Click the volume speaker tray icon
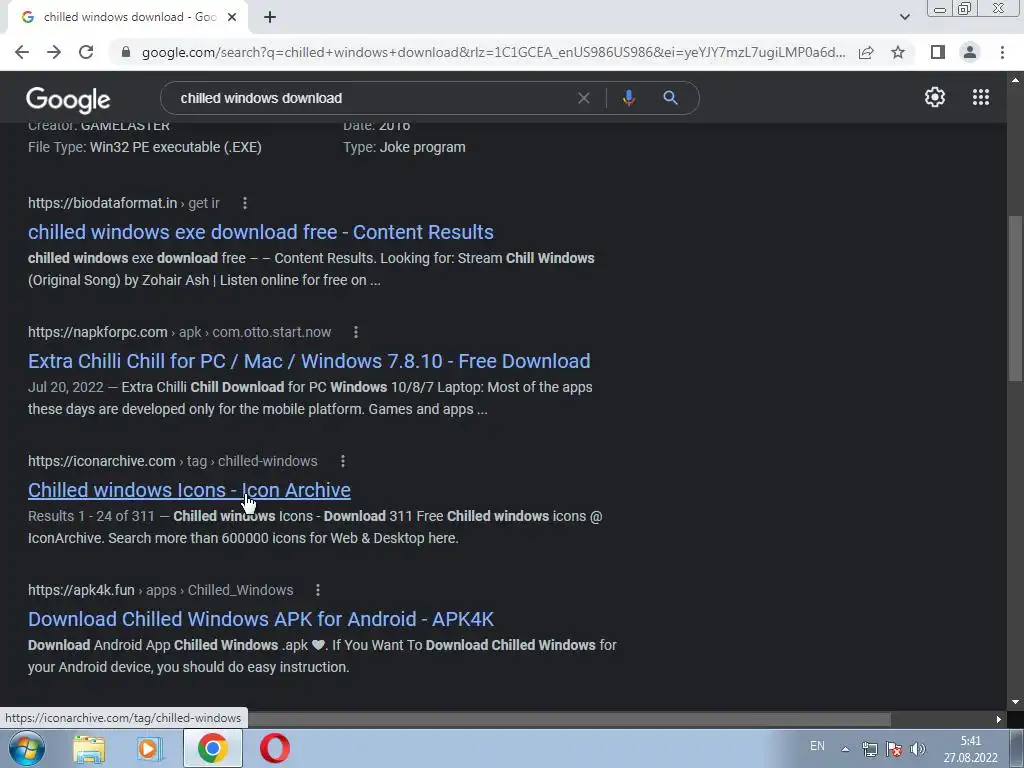This screenshot has height=768, width=1024. pyautogui.click(x=918, y=749)
